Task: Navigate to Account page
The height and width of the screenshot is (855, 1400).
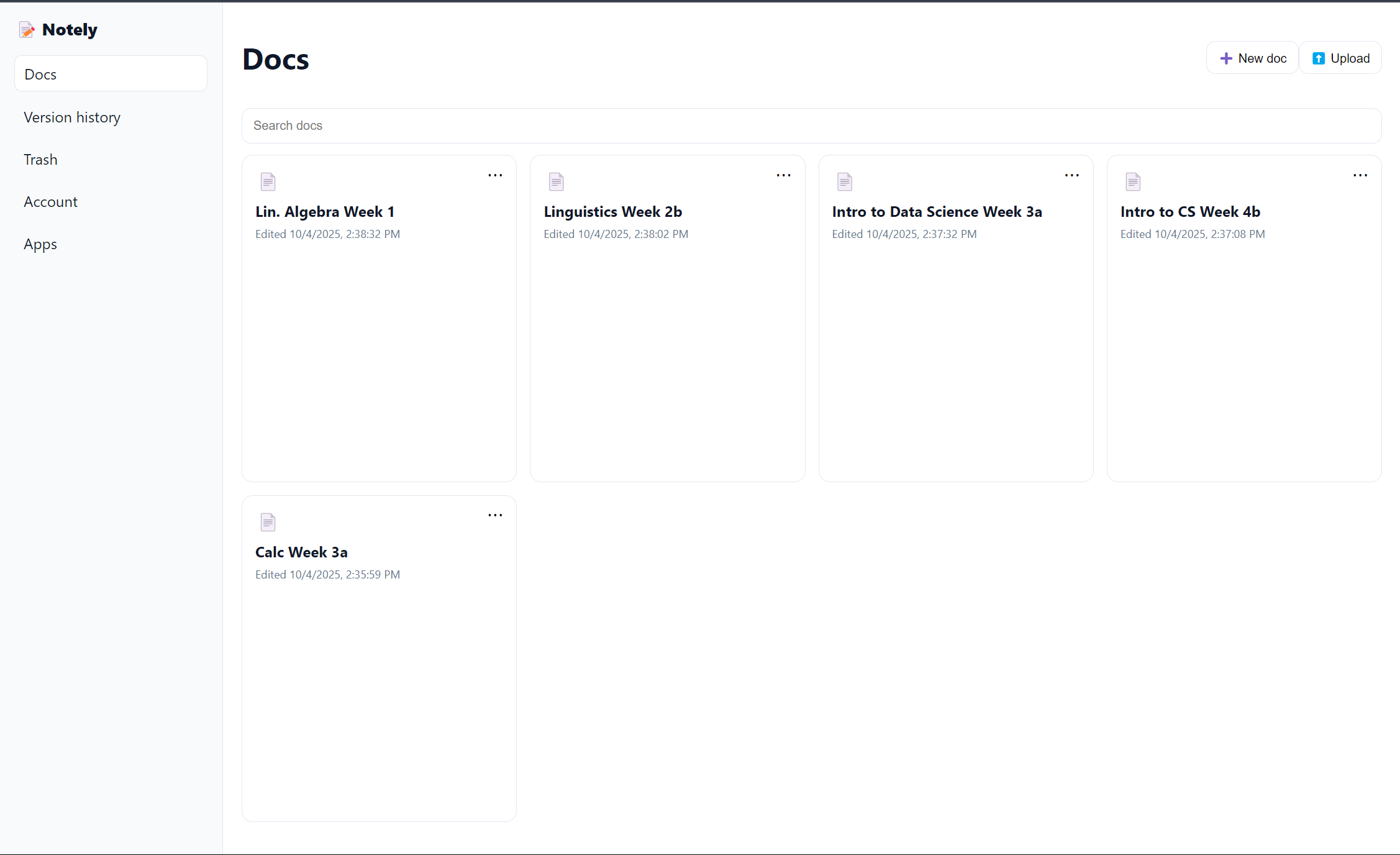Action: pos(50,202)
